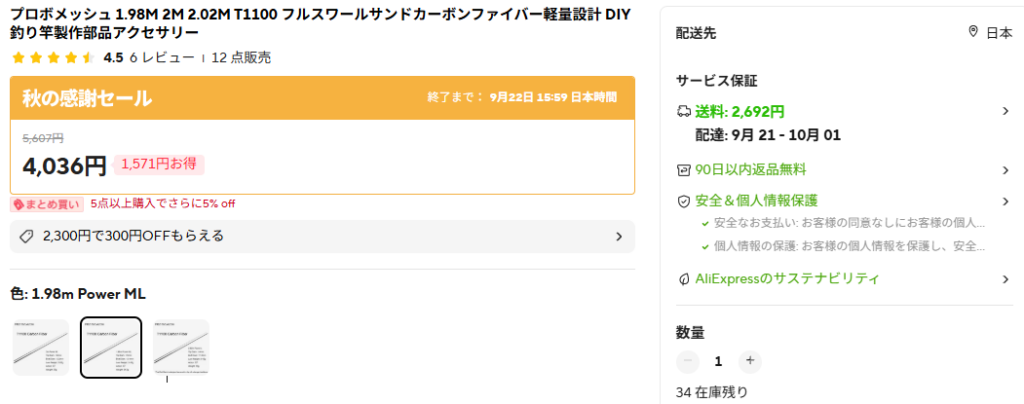Click the shipping truck icon beside 送料
Viewport: 1024px width, 404px height.
684,111
